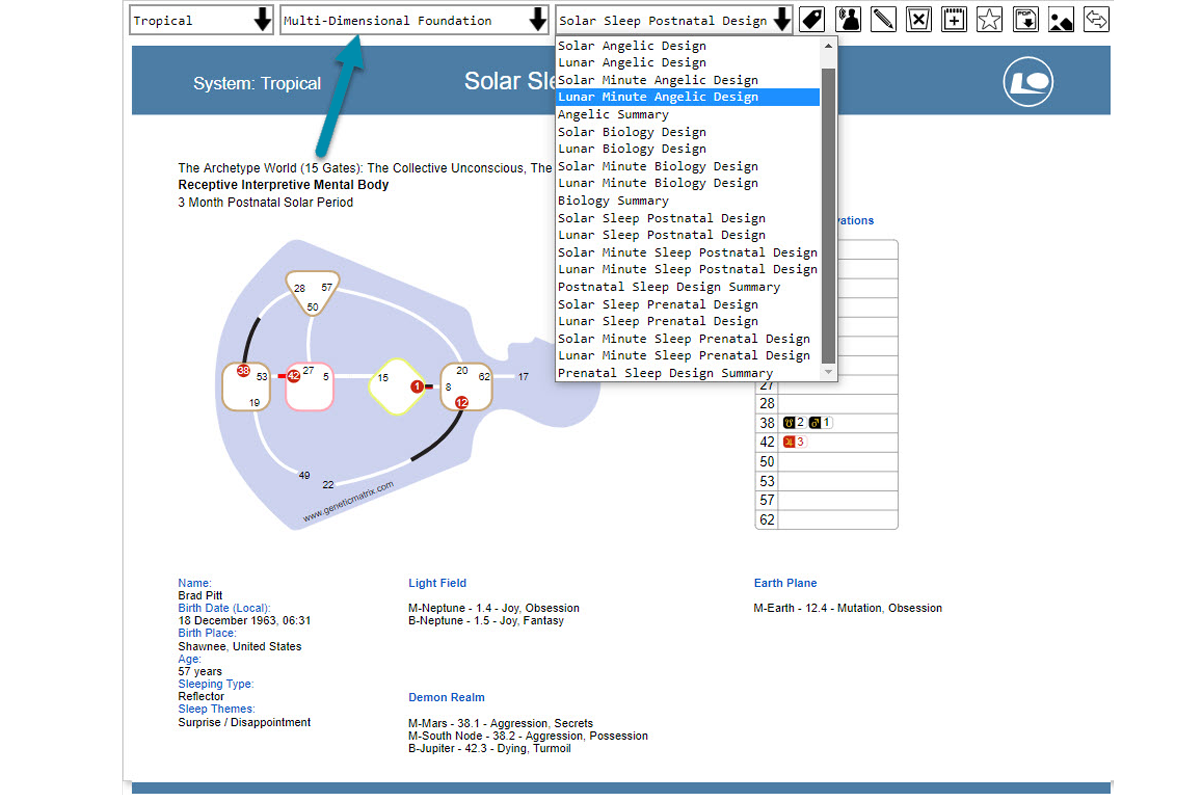Expand the Multi-Dimensional Foundation dropdown
1200x795 pixels.
tap(415, 20)
